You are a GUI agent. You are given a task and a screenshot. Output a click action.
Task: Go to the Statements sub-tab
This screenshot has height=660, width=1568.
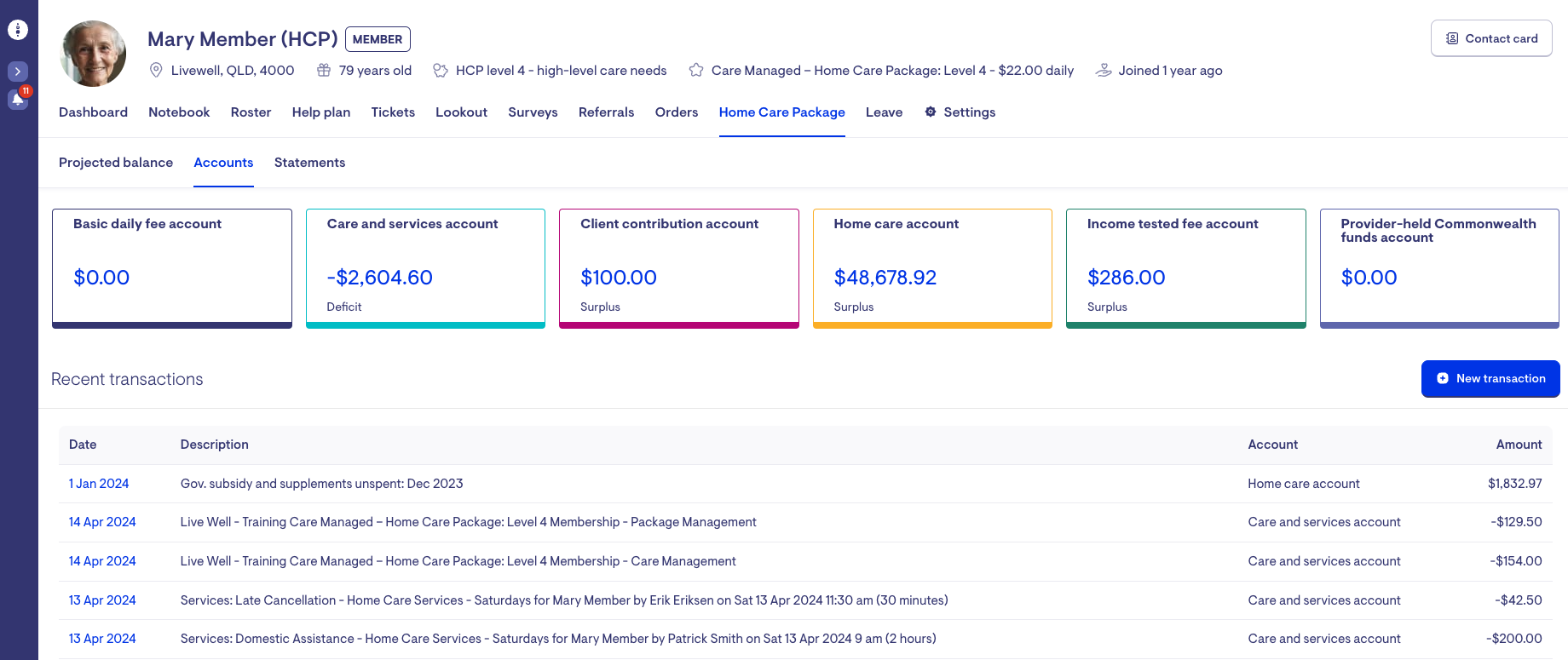[x=309, y=163]
